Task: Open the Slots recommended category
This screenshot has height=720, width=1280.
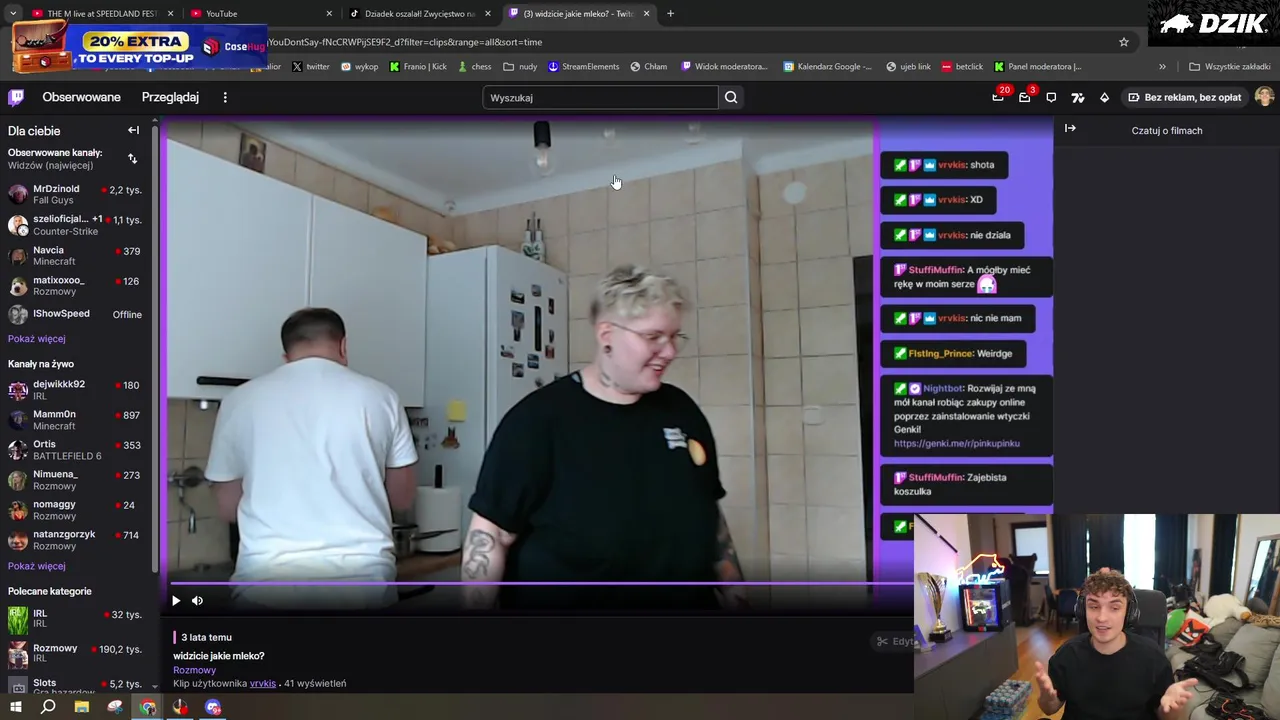Action: coord(76,686)
